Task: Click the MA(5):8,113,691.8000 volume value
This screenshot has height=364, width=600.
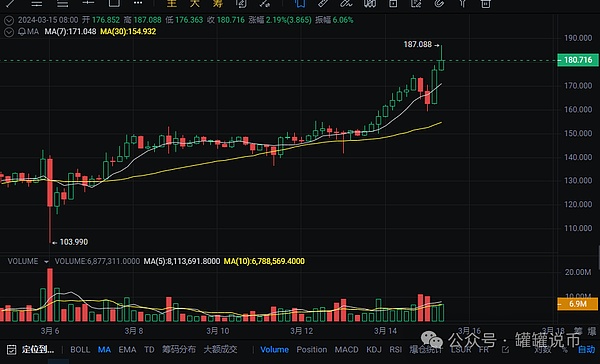Action: coord(182,261)
